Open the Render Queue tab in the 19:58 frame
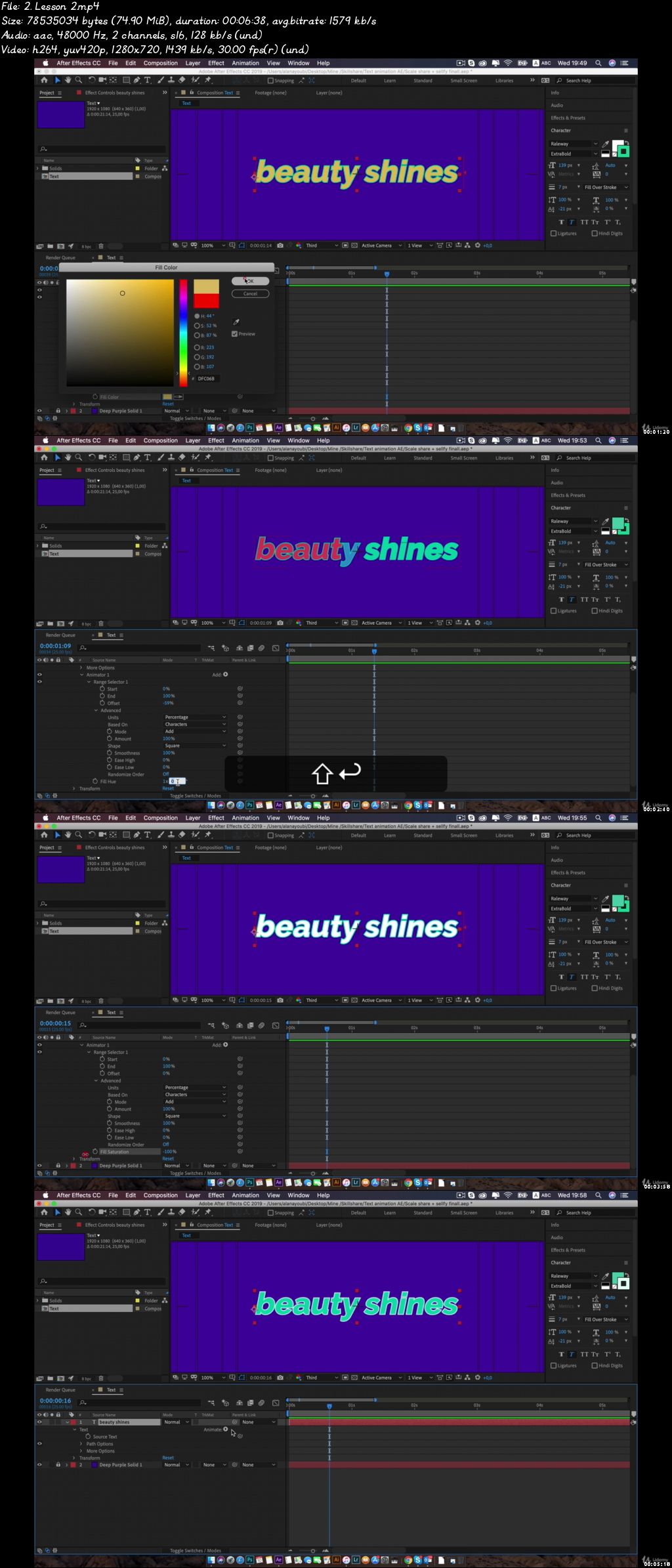672x1568 pixels. pyautogui.click(x=60, y=1389)
